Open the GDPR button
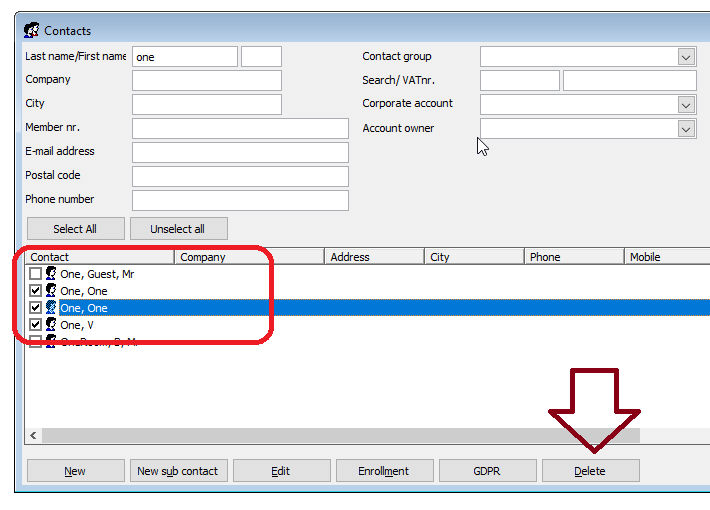Viewport: 710px width, 510px height. pyautogui.click(x=486, y=471)
